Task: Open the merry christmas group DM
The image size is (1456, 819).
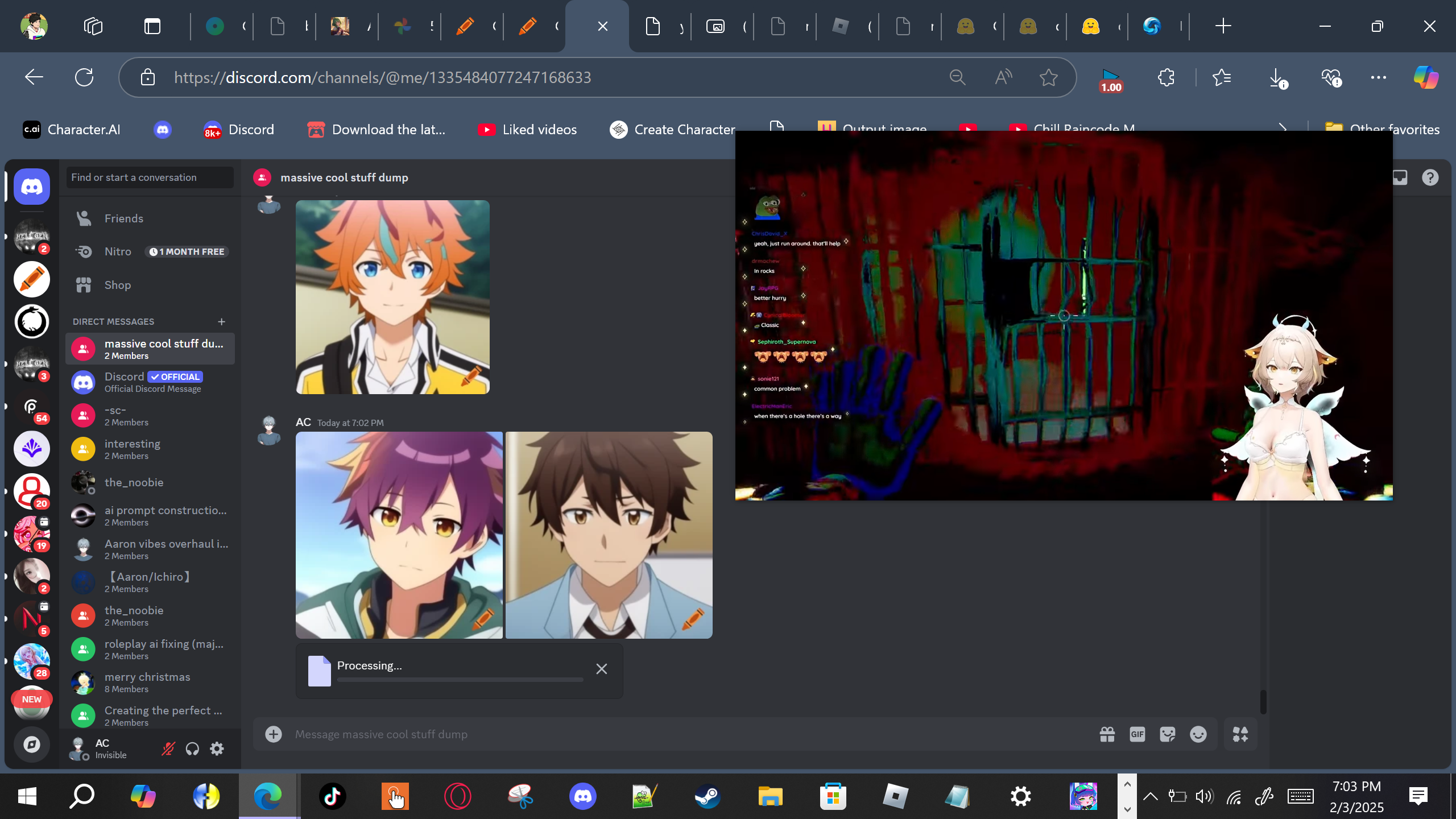Action: [150, 682]
